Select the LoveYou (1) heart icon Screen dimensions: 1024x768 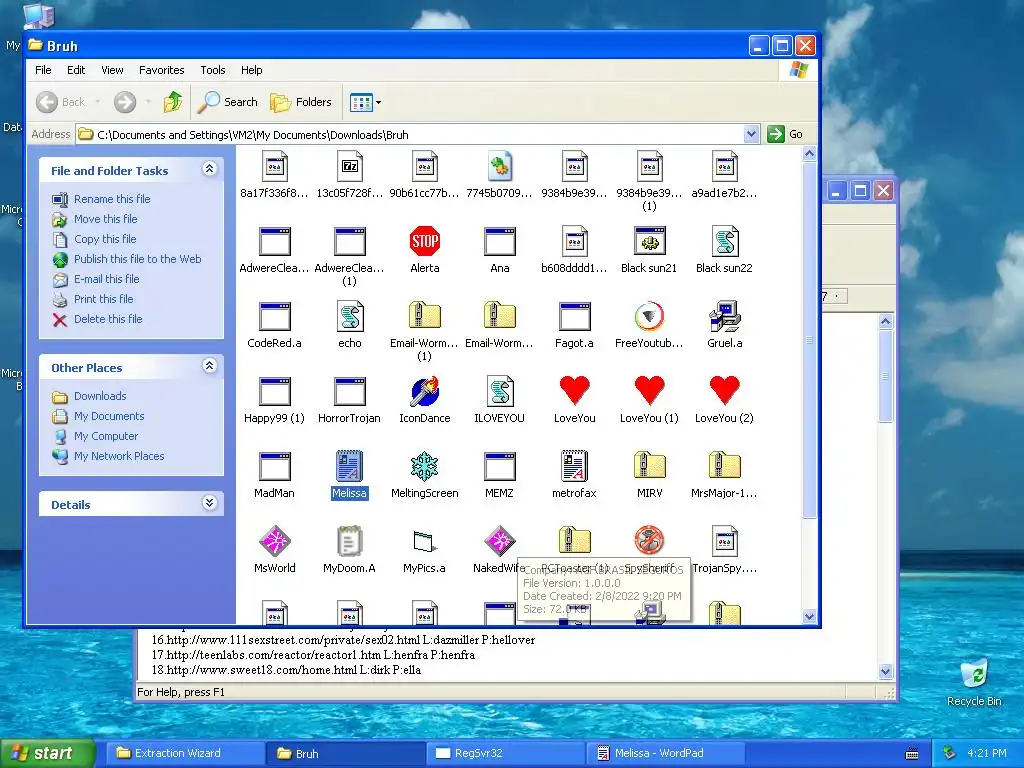click(649, 392)
